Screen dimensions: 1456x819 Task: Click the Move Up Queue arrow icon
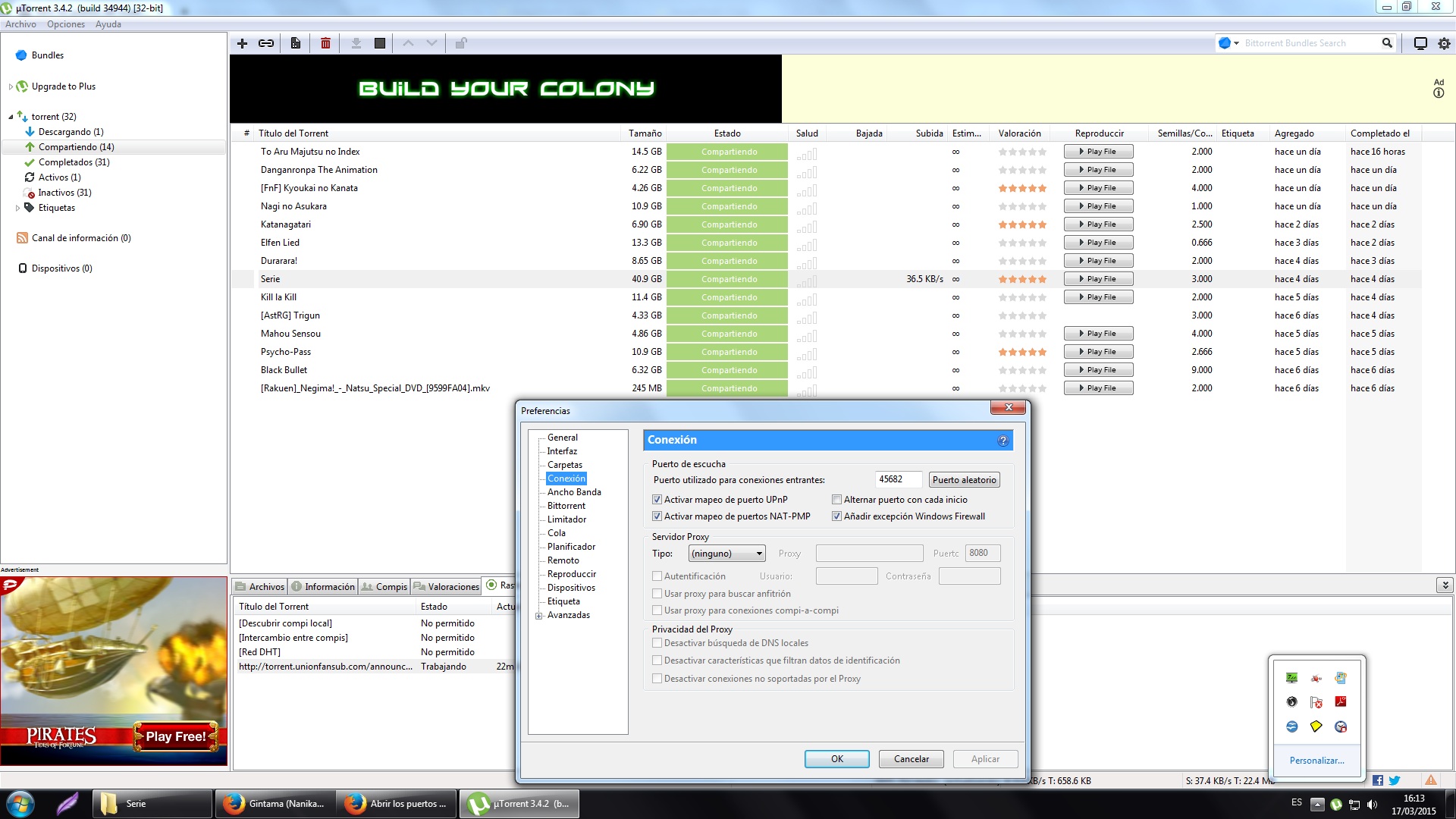point(408,43)
